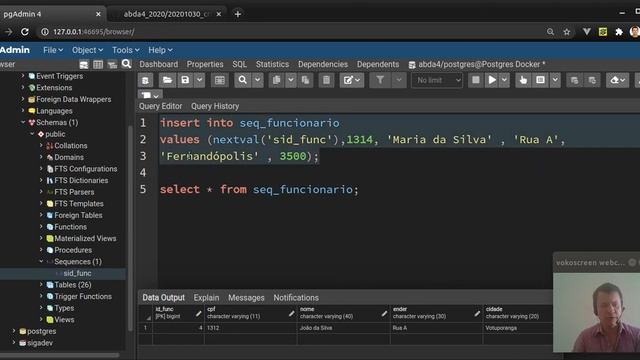Expand the Functions tree node
The width and height of the screenshot is (640, 360).
tap(41, 227)
